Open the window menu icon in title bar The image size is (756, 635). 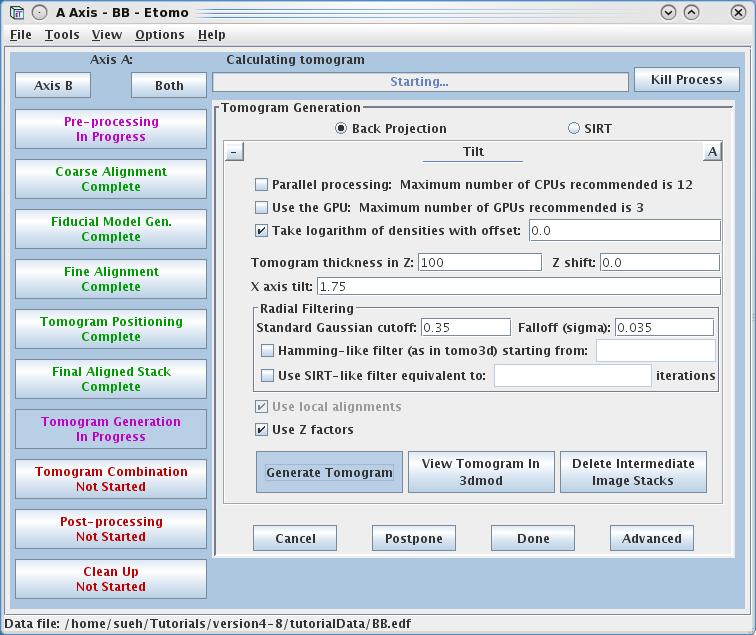pos(17,12)
